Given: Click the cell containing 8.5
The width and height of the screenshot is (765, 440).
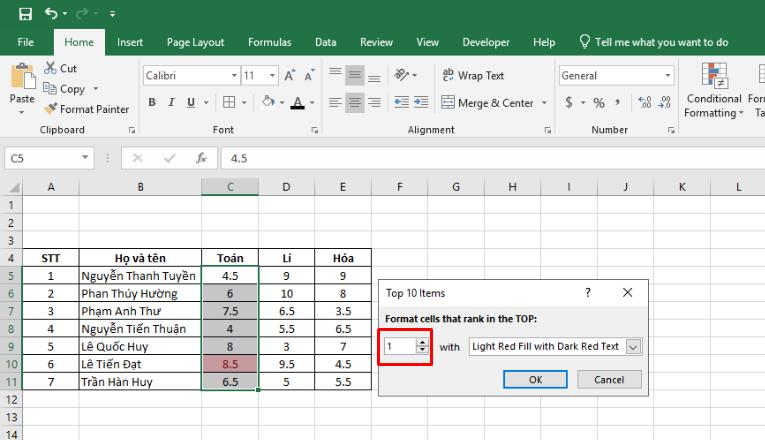Looking at the screenshot, I should pyautogui.click(x=230, y=364).
